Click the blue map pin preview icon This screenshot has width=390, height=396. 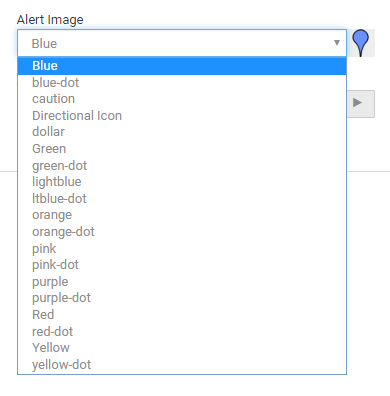361,43
